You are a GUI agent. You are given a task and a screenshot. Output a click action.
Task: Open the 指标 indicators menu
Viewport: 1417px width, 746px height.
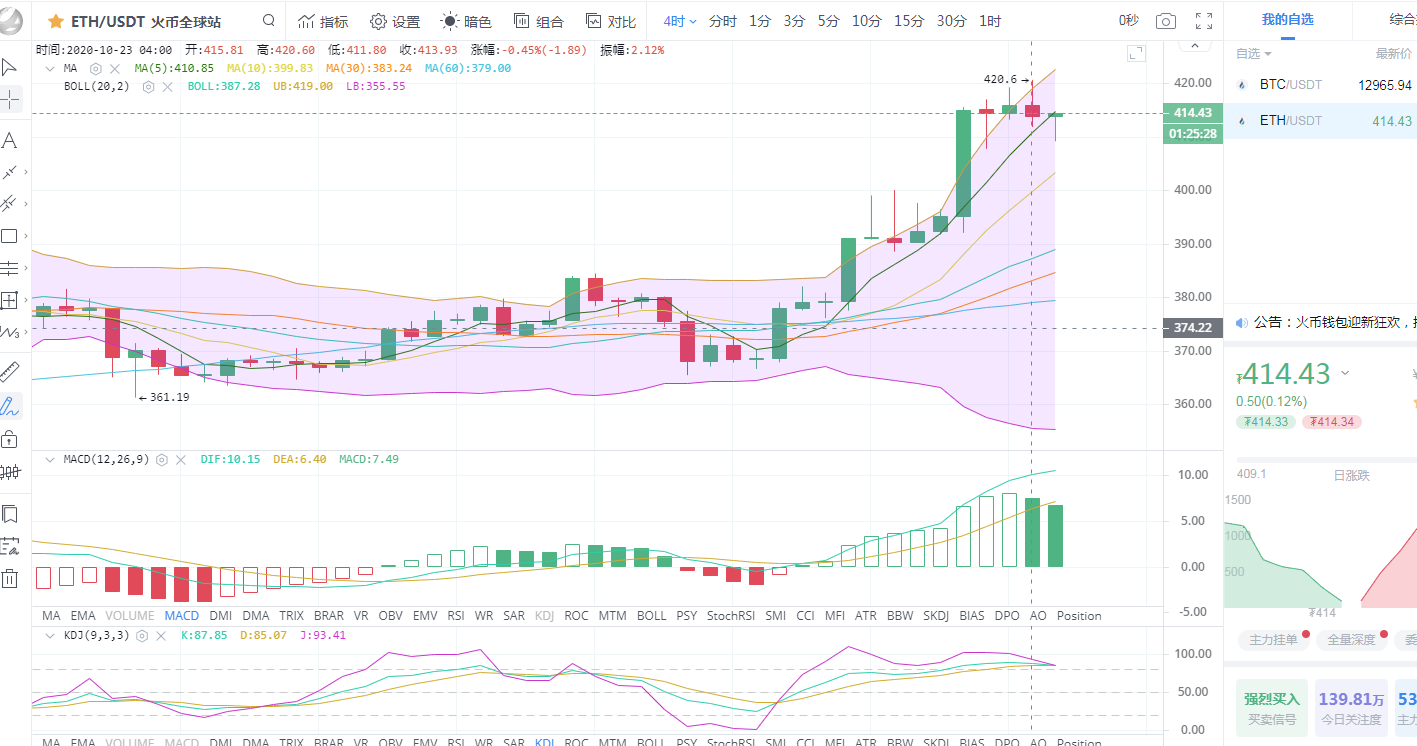323,21
